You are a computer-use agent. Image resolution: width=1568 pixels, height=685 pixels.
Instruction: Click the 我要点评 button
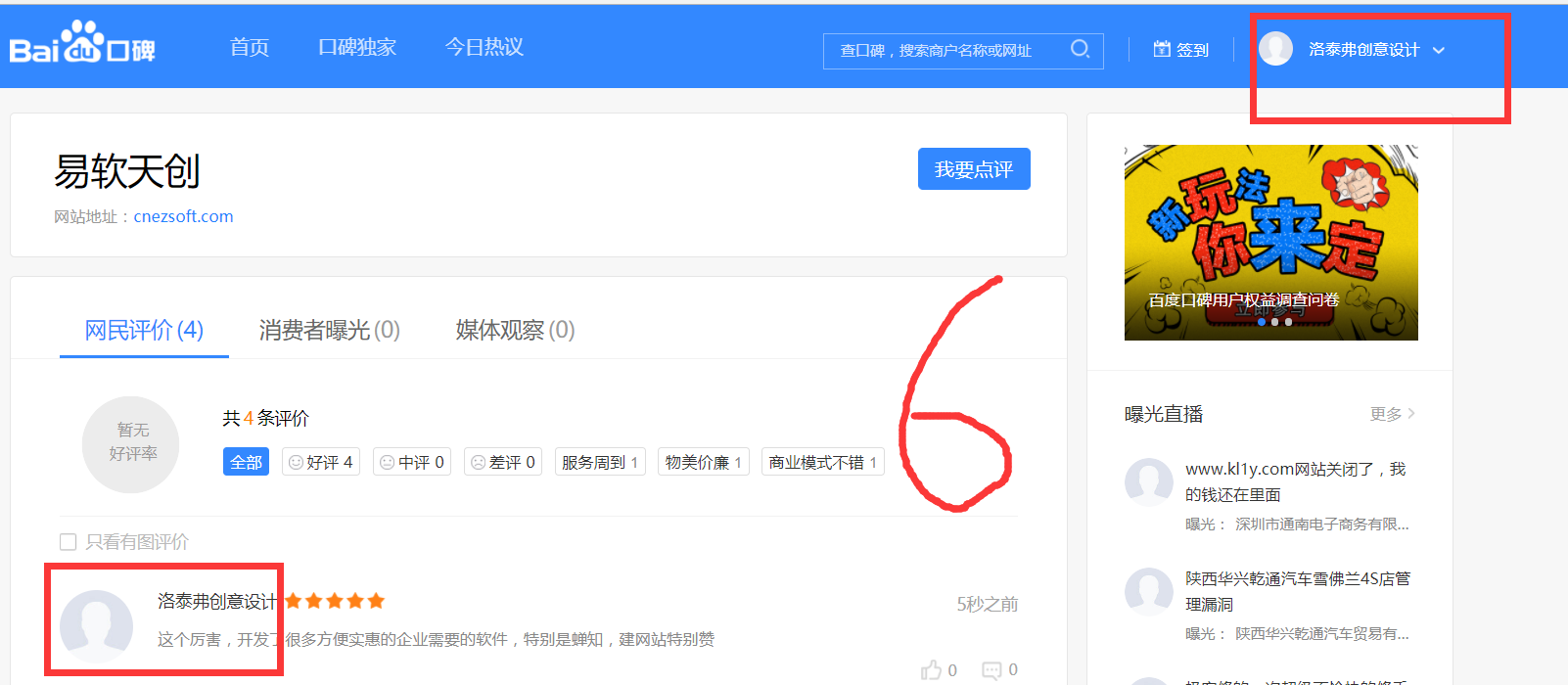coord(974,169)
